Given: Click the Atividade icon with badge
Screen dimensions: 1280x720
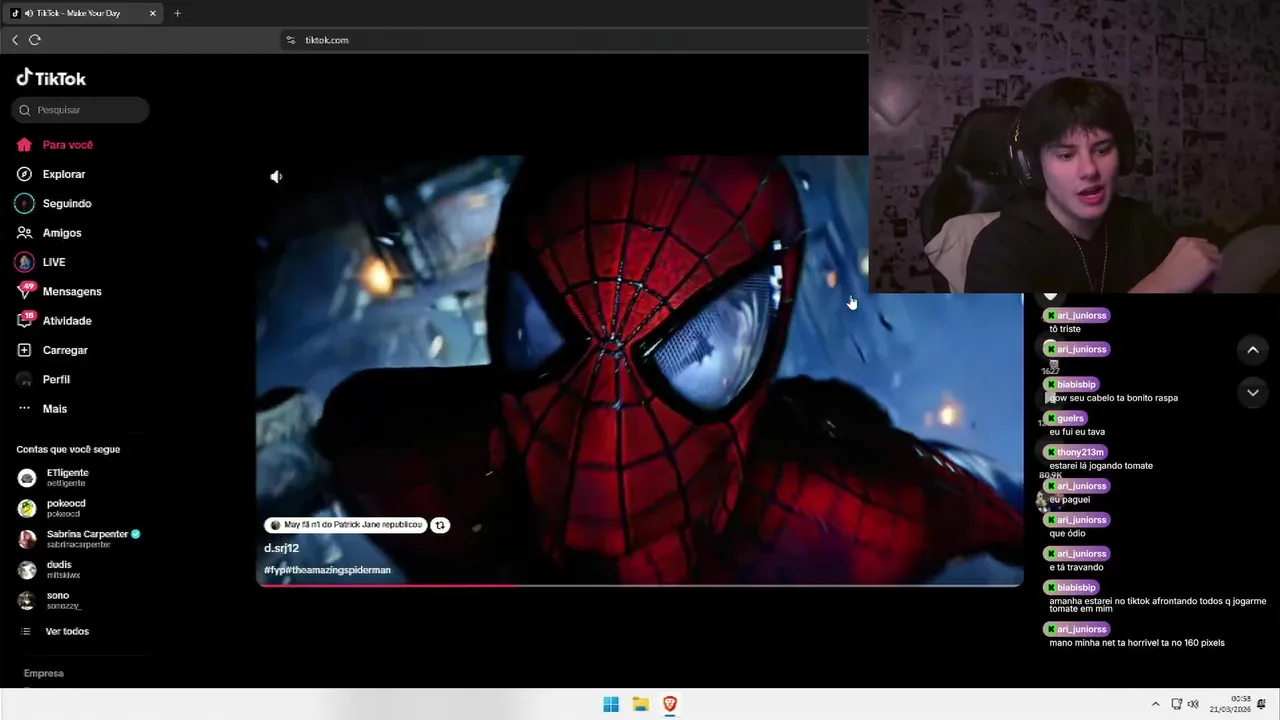Looking at the screenshot, I should coord(25,320).
